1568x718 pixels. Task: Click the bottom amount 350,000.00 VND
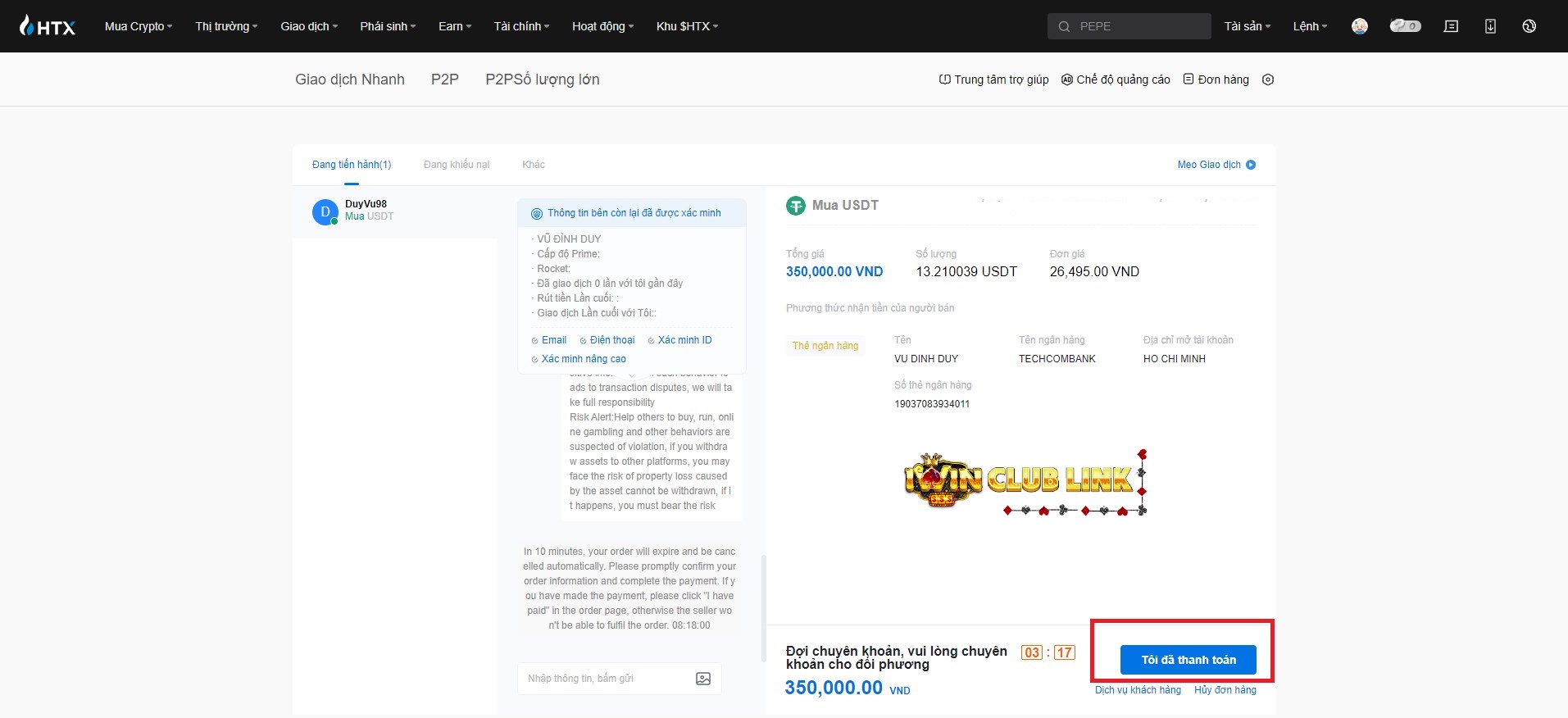(x=848, y=688)
